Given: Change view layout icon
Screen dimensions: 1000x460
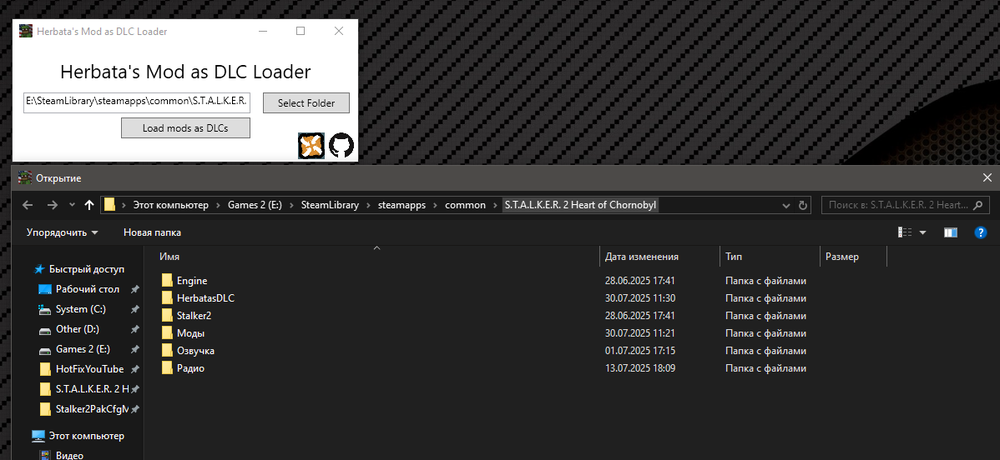Looking at the screenshot, I should (x=905, y=232).
